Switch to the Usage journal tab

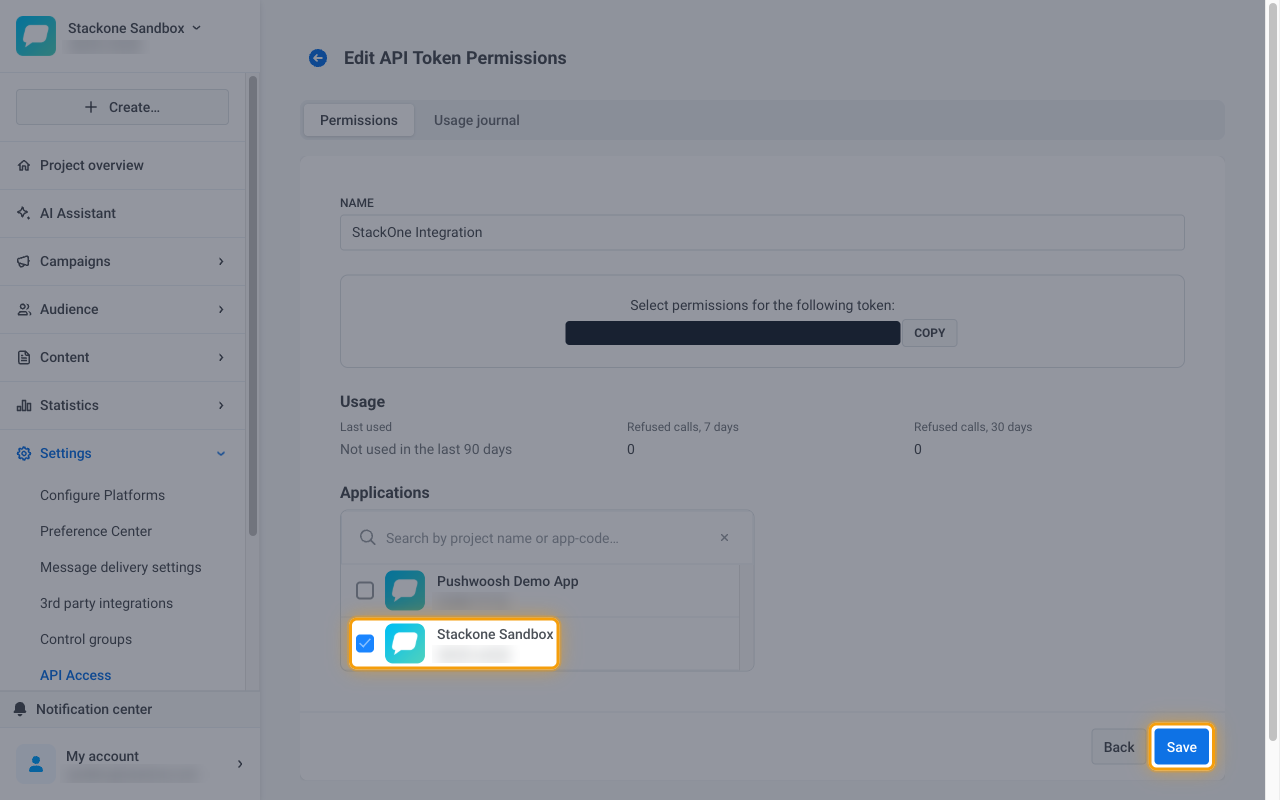click(x=477, y=120)
